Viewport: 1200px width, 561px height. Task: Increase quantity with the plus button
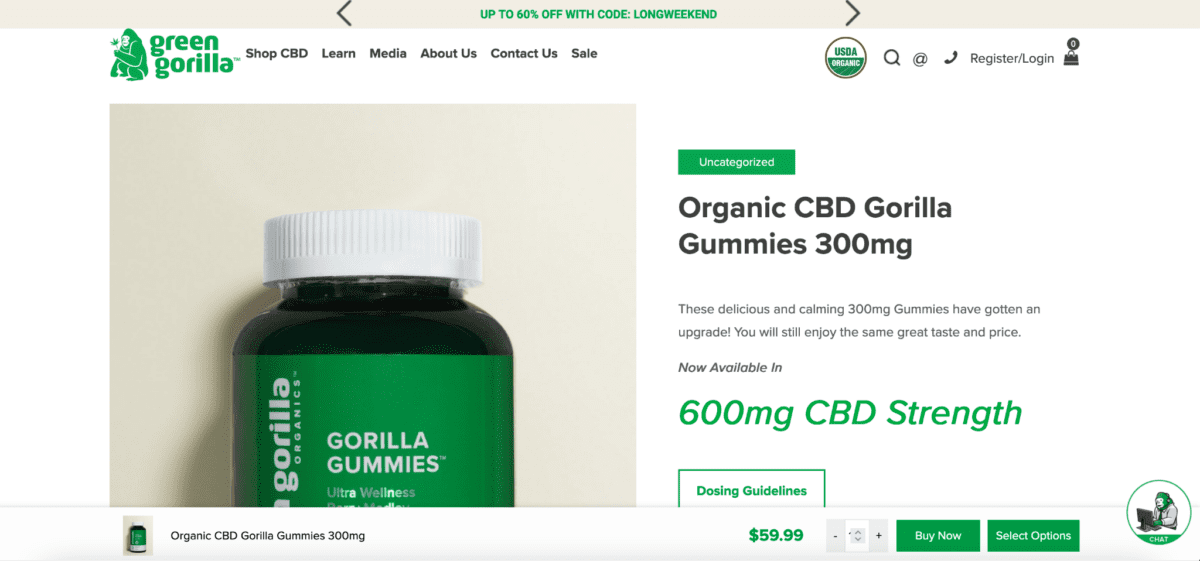tap(879, 536)
